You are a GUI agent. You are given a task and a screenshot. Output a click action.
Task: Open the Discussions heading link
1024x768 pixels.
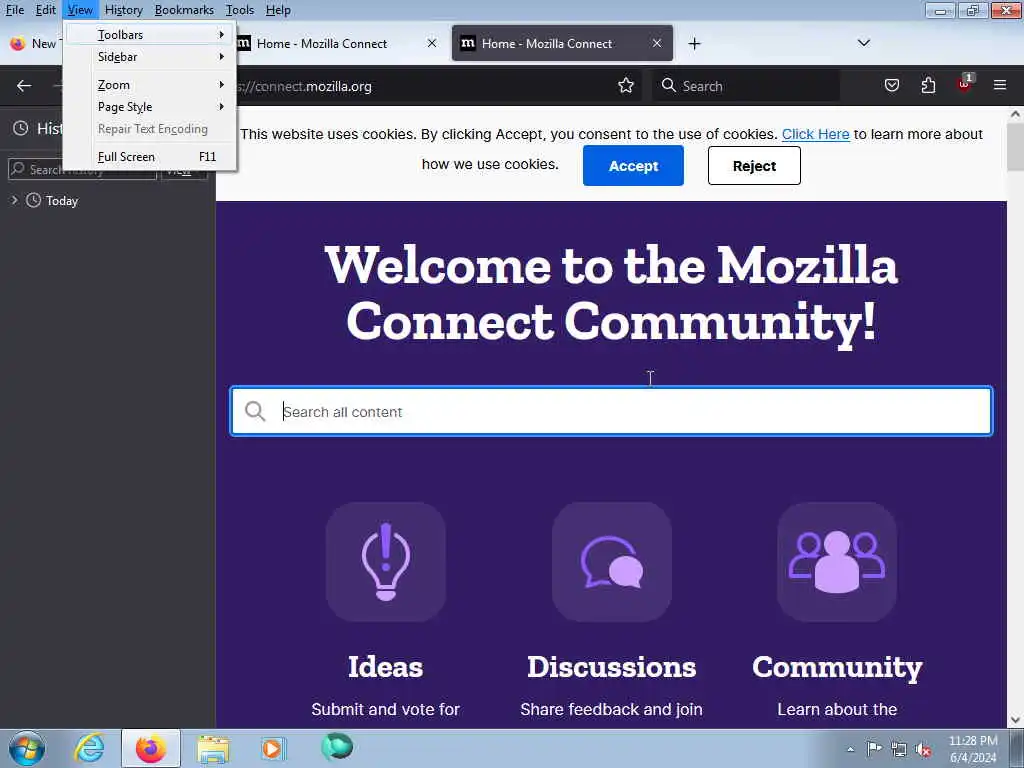coord(611,667)
